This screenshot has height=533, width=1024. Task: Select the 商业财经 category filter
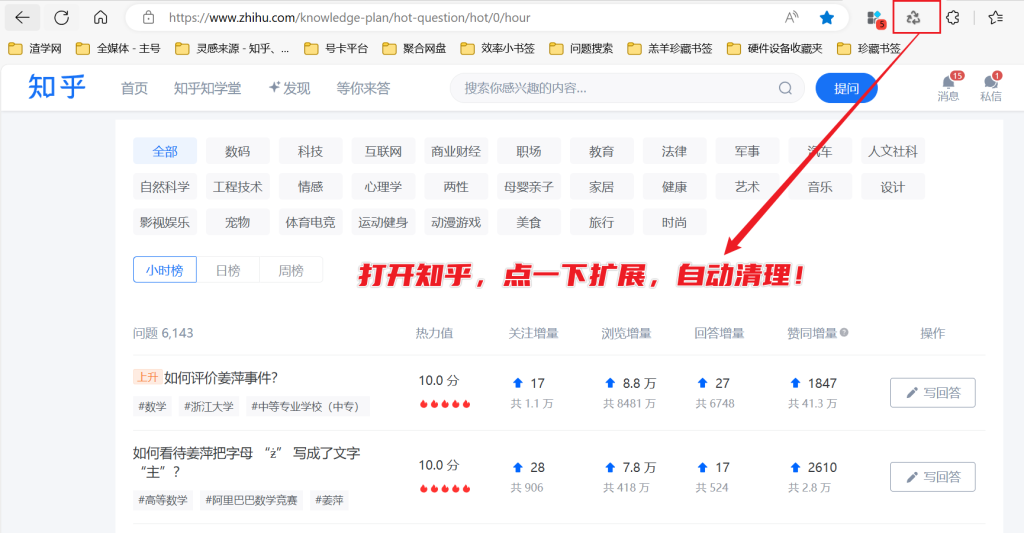[456, 151]
